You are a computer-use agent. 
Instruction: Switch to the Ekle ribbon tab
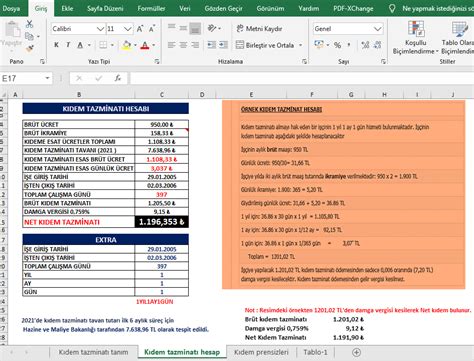coord(67,9)
